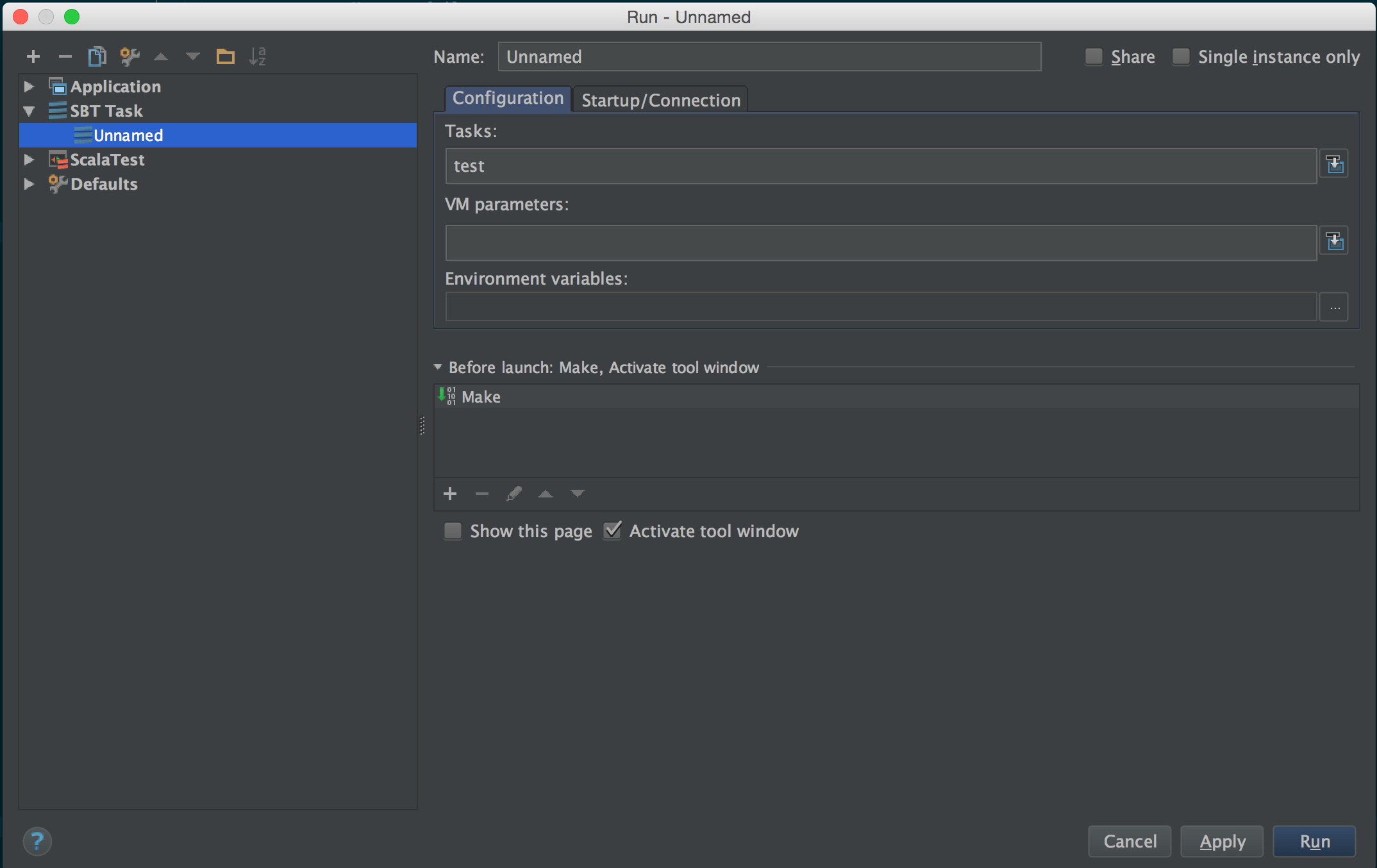Screen dimensions: 1377x868
Task: Sort configurations alphabetically
Action: click(x=257, y=56)
